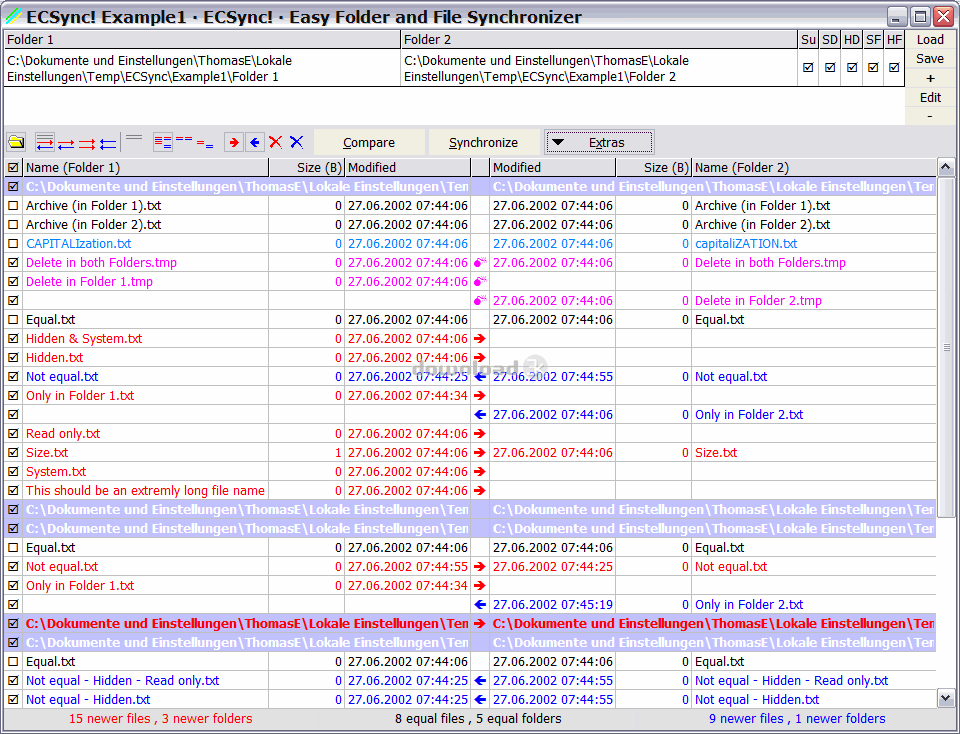The width and height of the screenshot is (960, 734).
Task: Start the Synchronize button
Action: (484, 143)
